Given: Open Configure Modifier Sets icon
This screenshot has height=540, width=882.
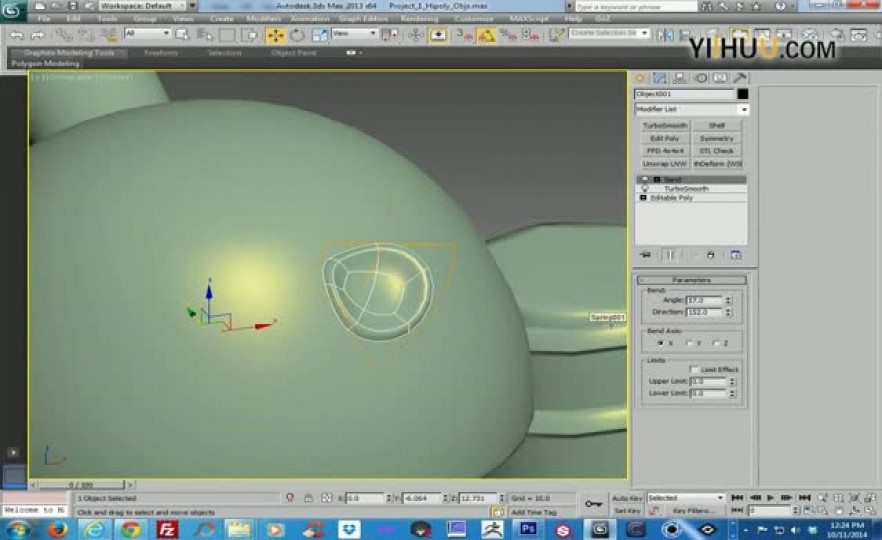Looking at the screenshot, I should point(735,255).
